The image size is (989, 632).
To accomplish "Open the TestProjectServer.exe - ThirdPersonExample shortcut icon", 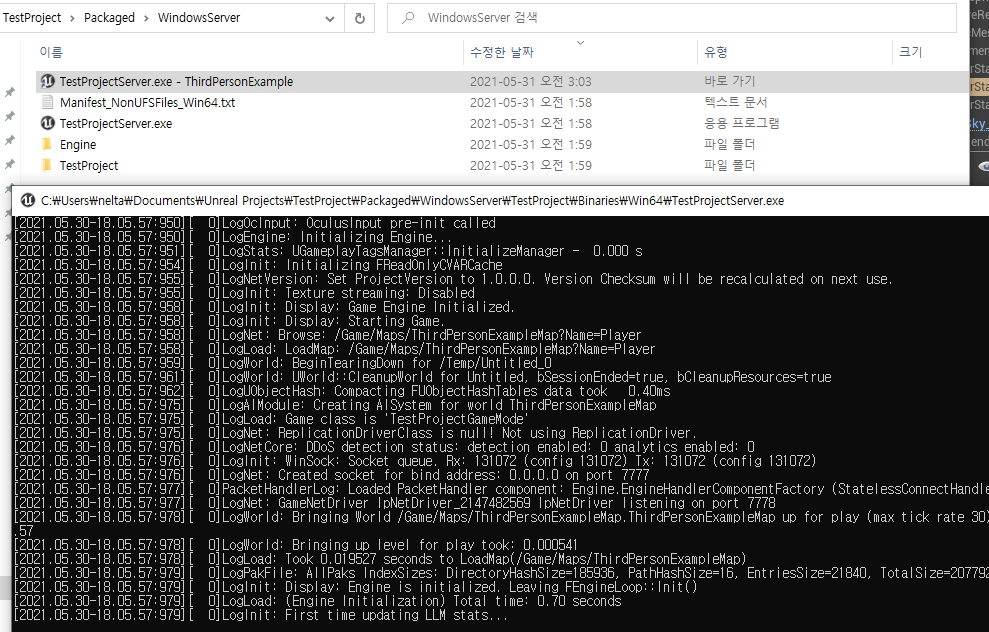I will (x=47, y=81).
